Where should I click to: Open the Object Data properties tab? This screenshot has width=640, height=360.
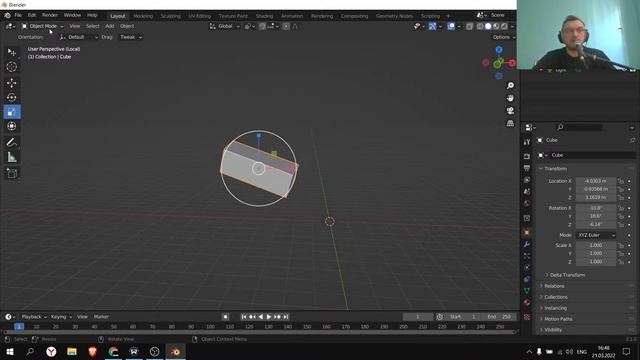527,291
